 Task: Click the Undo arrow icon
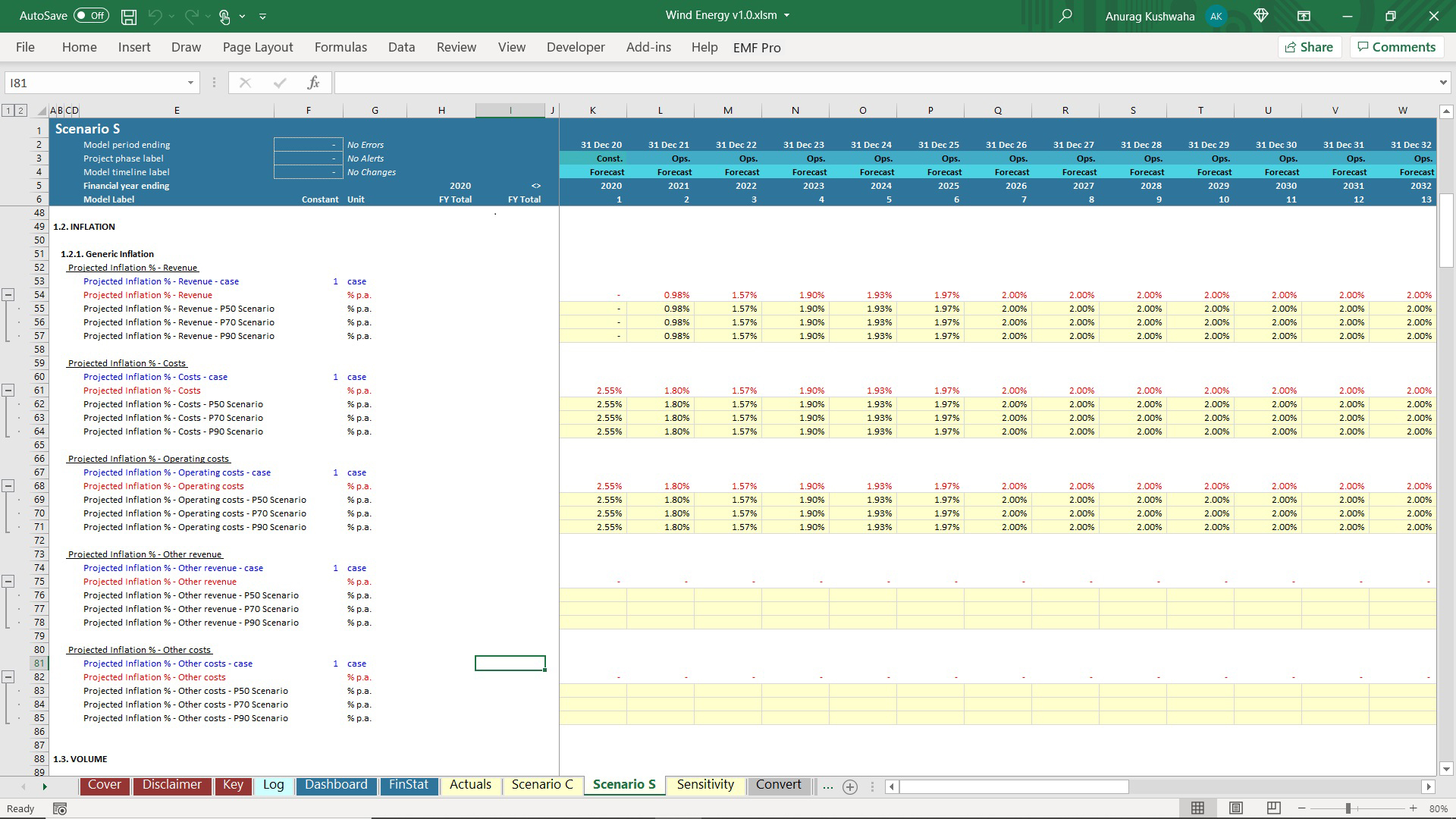pyautogui.click(x=155, y=16)
